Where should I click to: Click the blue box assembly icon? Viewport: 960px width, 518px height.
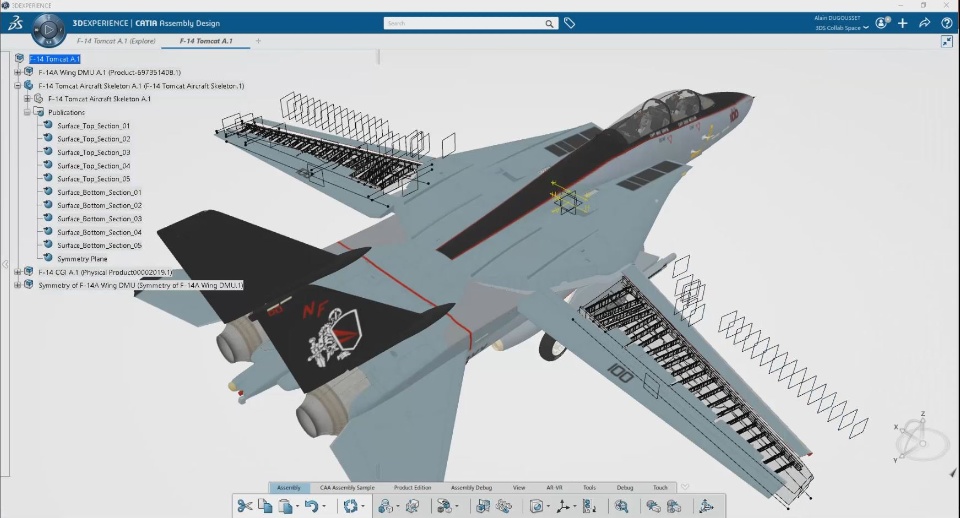484,506
